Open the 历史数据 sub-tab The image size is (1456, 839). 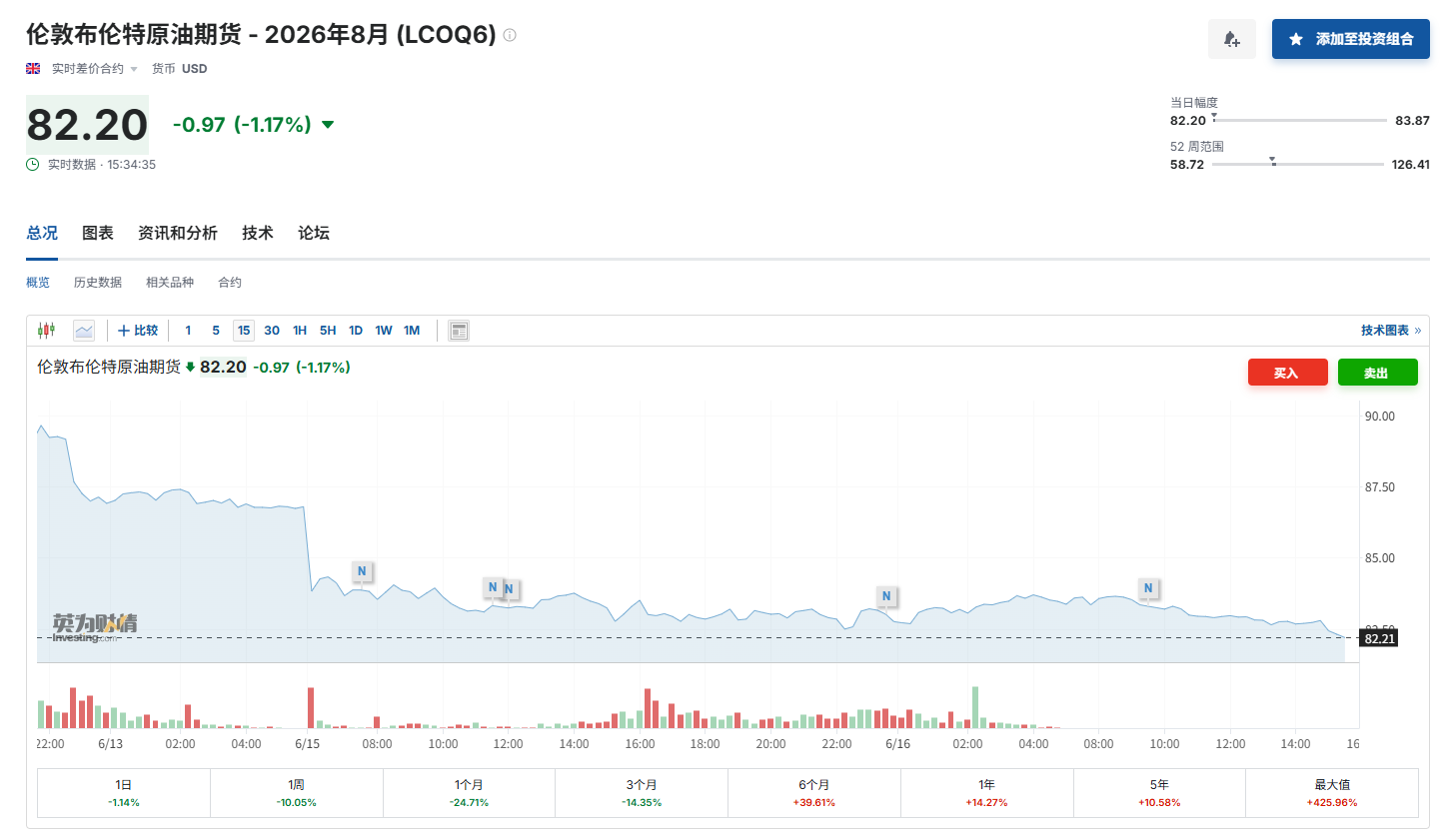coord(98,283)
